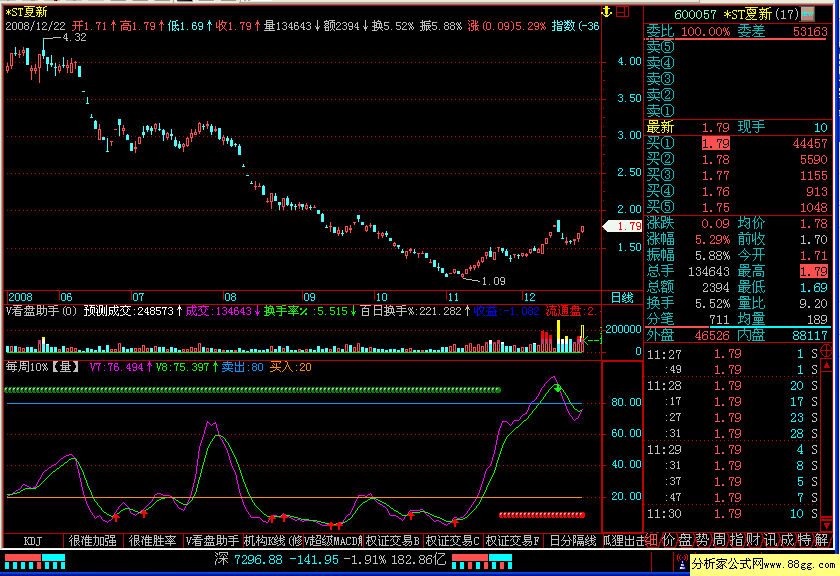This screenshot has width=840, height=576.
Task: Switch the side panel to the 价 tab
Action: pos(668,540)
